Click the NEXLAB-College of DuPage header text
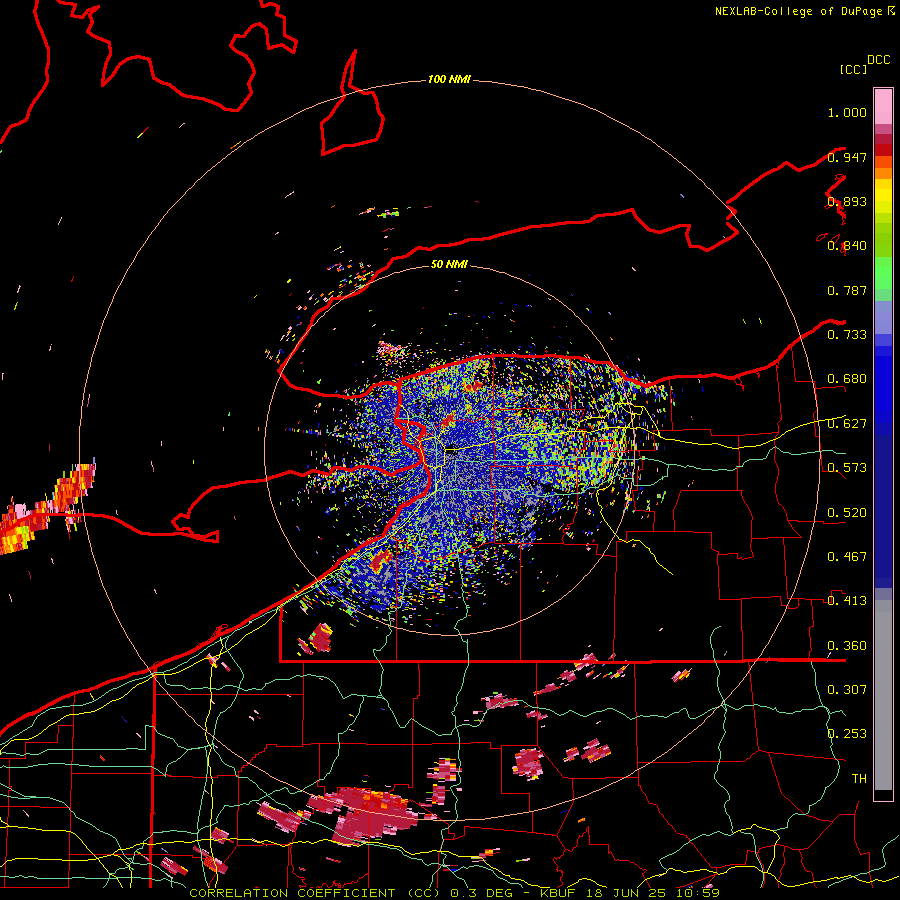 point(798,11)
